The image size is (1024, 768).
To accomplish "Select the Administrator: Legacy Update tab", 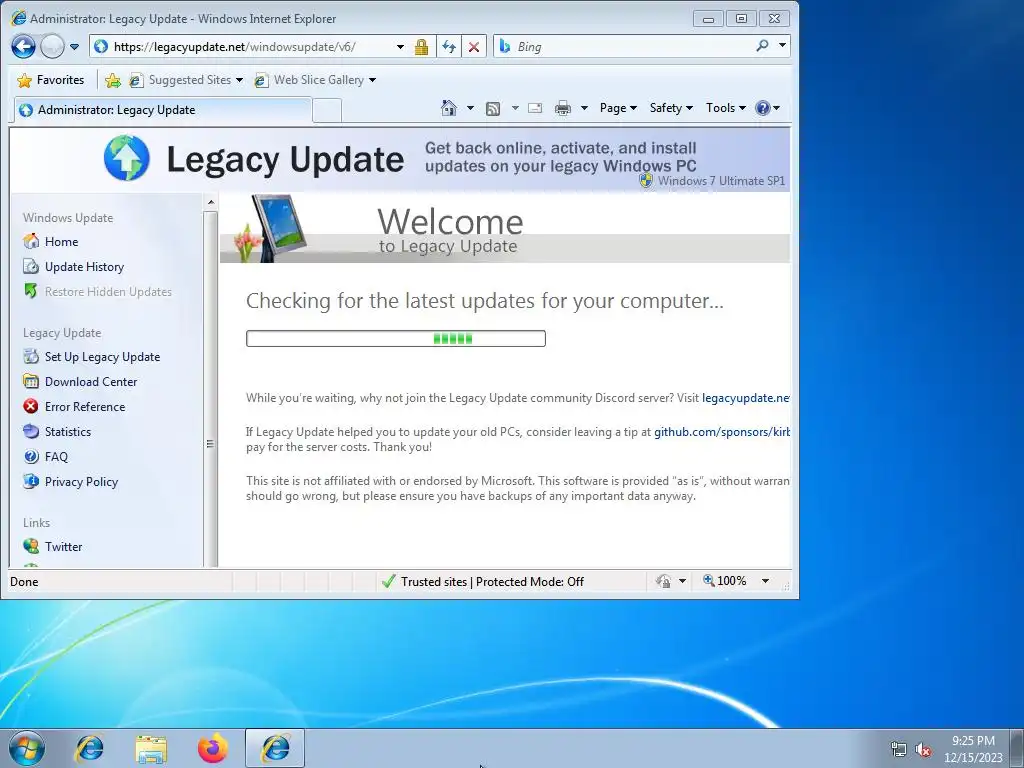I will coord(162,110).
